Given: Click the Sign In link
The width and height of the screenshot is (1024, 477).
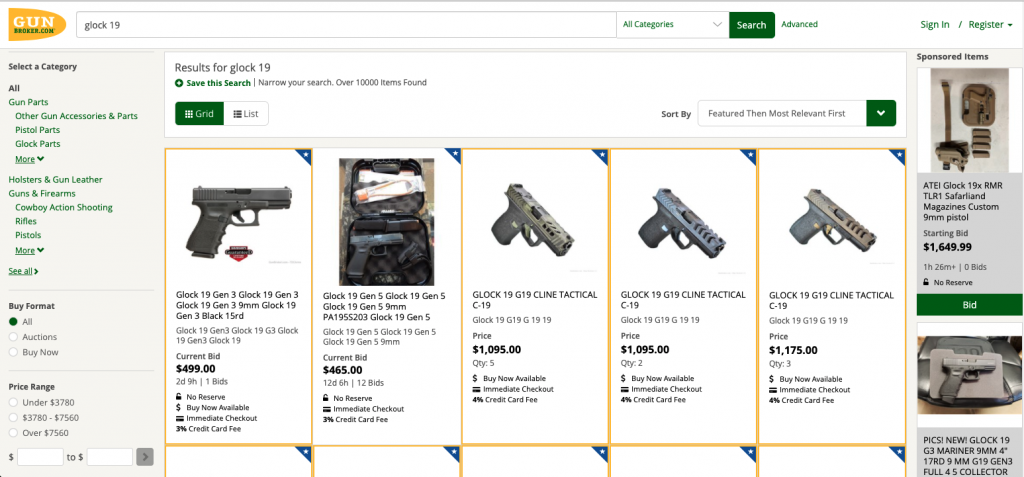Looking at the screenshot, I should pos(935,25).
